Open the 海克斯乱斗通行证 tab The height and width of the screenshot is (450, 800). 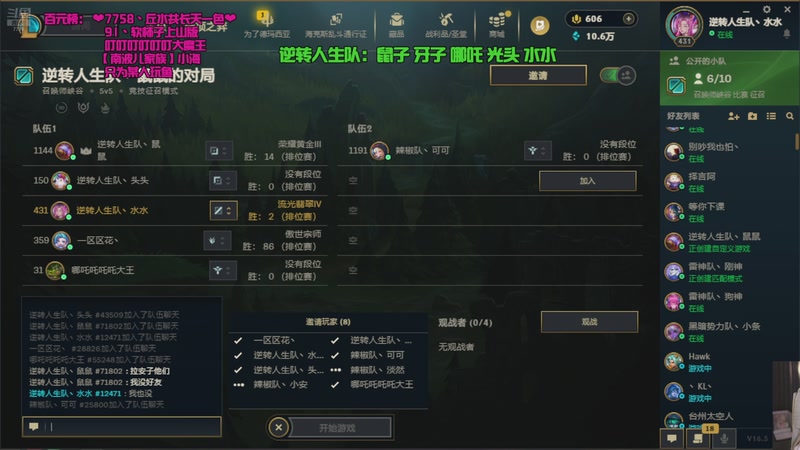tap(336, 24)
